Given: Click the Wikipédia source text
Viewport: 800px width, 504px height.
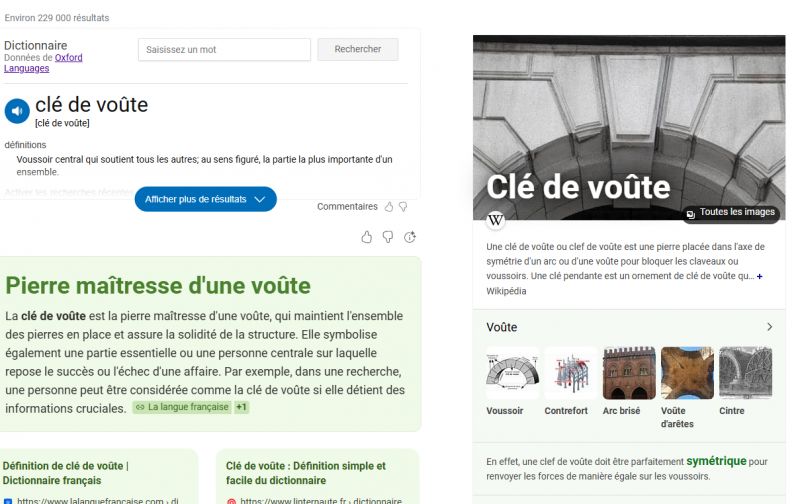Looking at the screenshot, I should [506, 291].
